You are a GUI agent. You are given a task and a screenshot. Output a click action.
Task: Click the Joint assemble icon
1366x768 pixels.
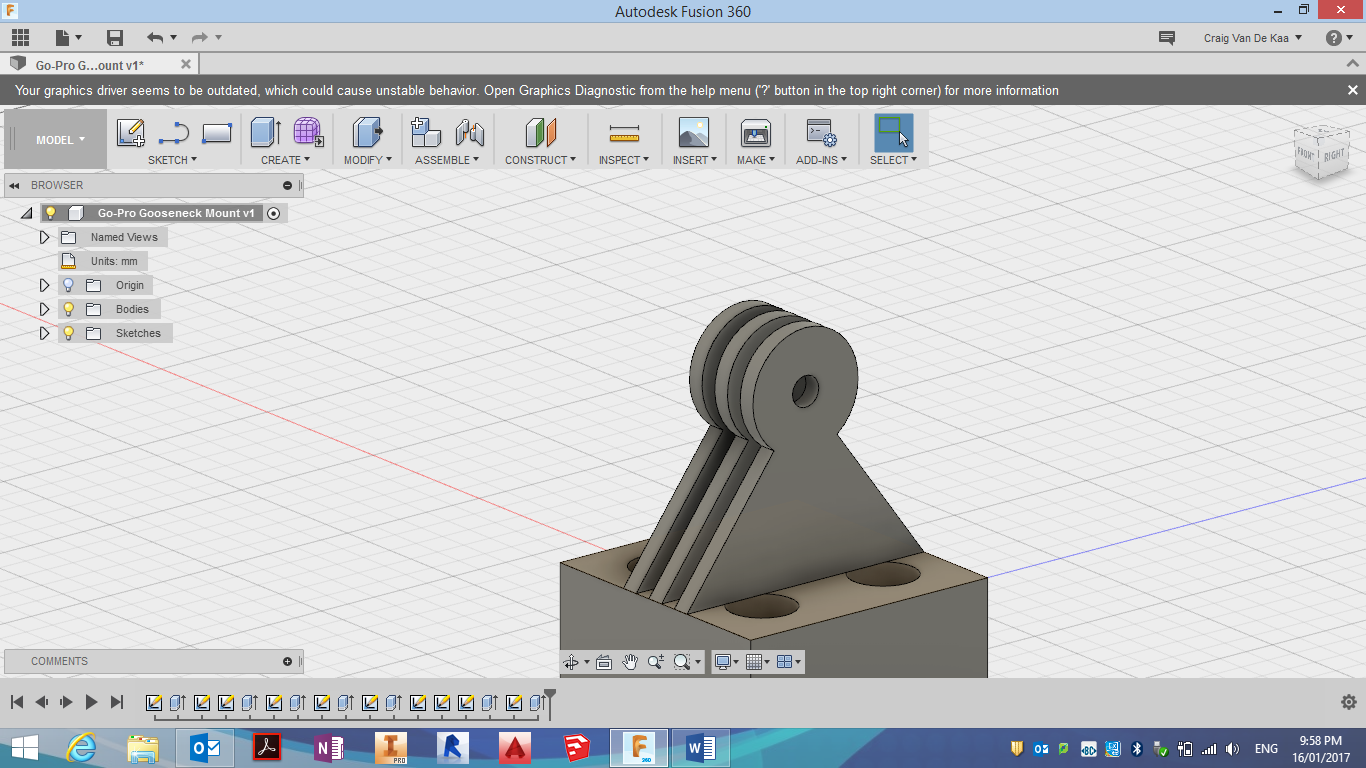[470, 133]
